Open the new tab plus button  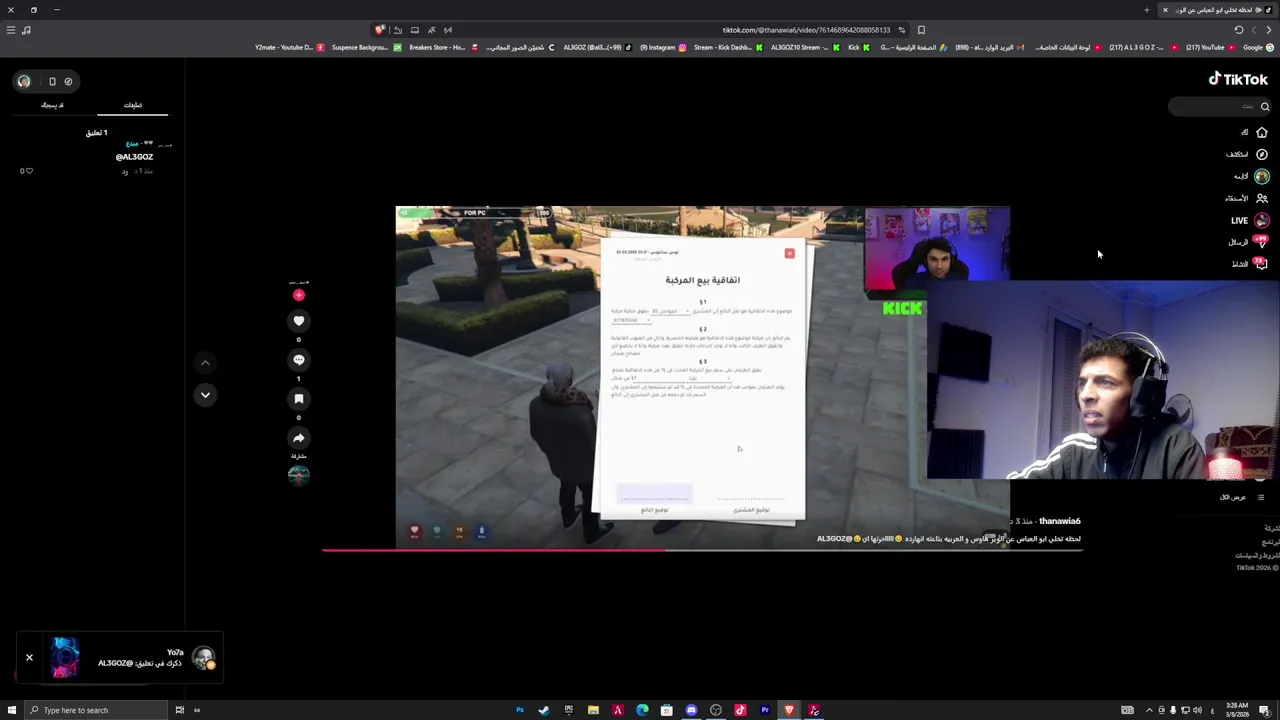click(x=1147, y=10)
